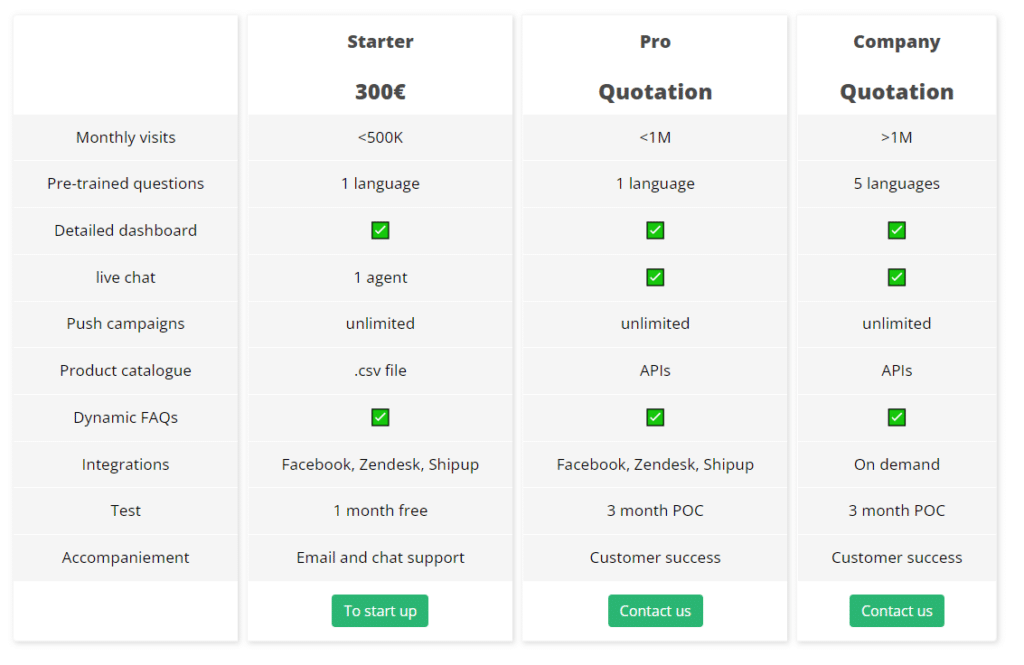Click the Starter '.csv file' catalogue cell
Viewport: 1024px width, 665px height.
[x=380, y=370]
